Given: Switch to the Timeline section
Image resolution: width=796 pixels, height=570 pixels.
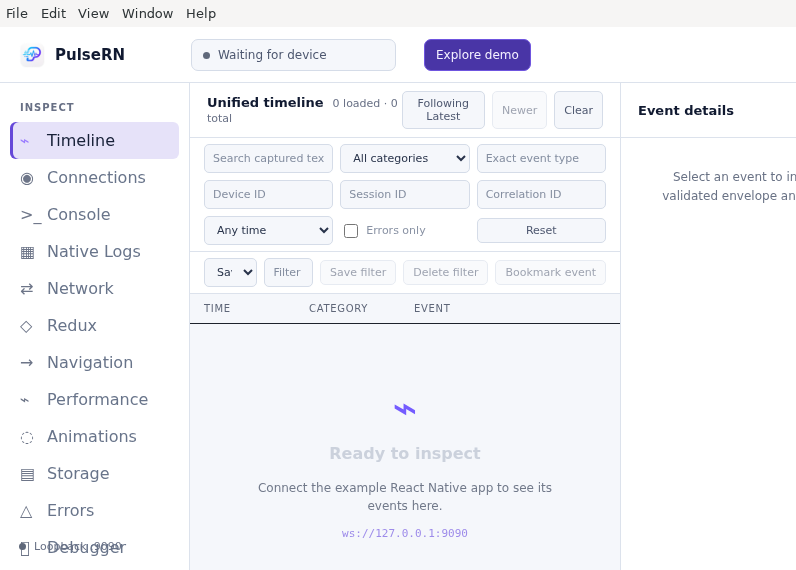Looking at the screenshot, I should (x=94, y=141).
